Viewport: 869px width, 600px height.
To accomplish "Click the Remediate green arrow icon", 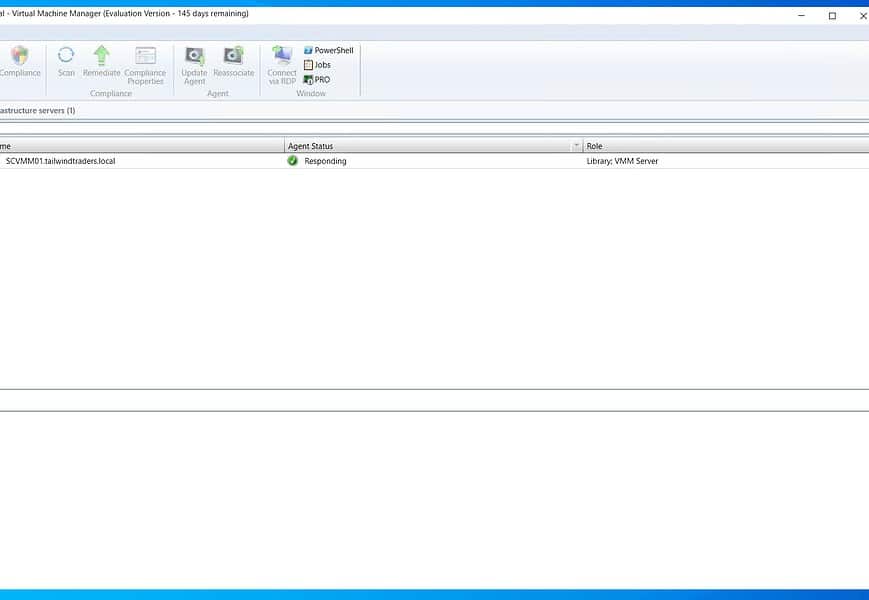I will [x=101, y=55].
